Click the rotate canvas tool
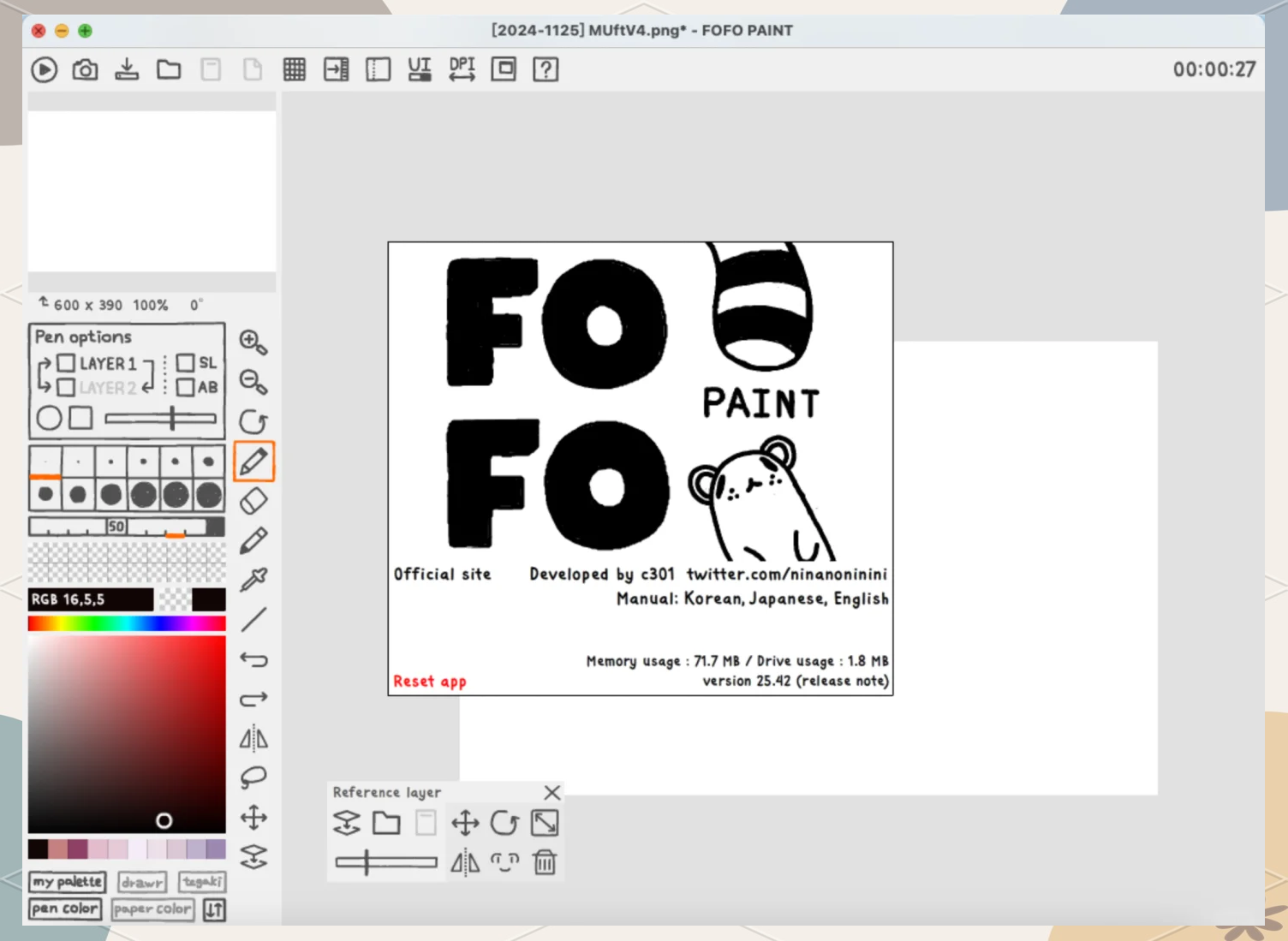 253,421
